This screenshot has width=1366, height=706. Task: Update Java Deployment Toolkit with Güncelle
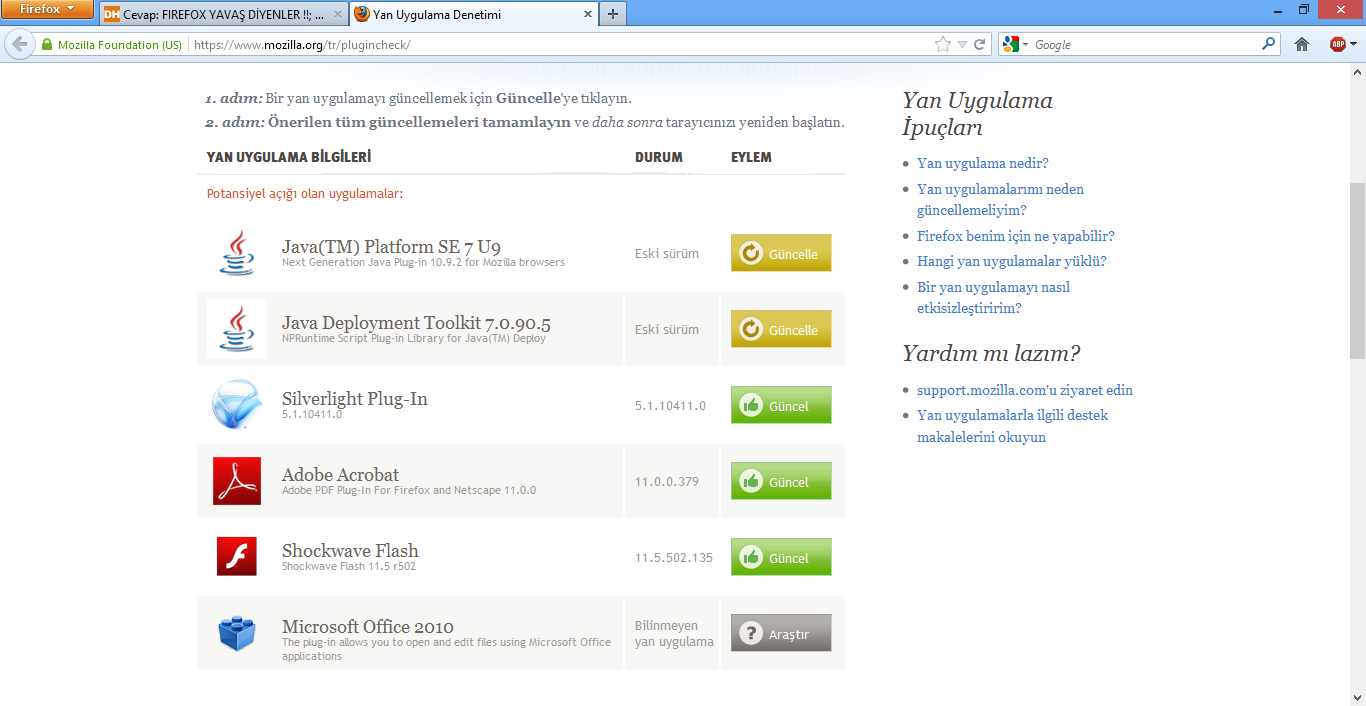click(781, 329)
